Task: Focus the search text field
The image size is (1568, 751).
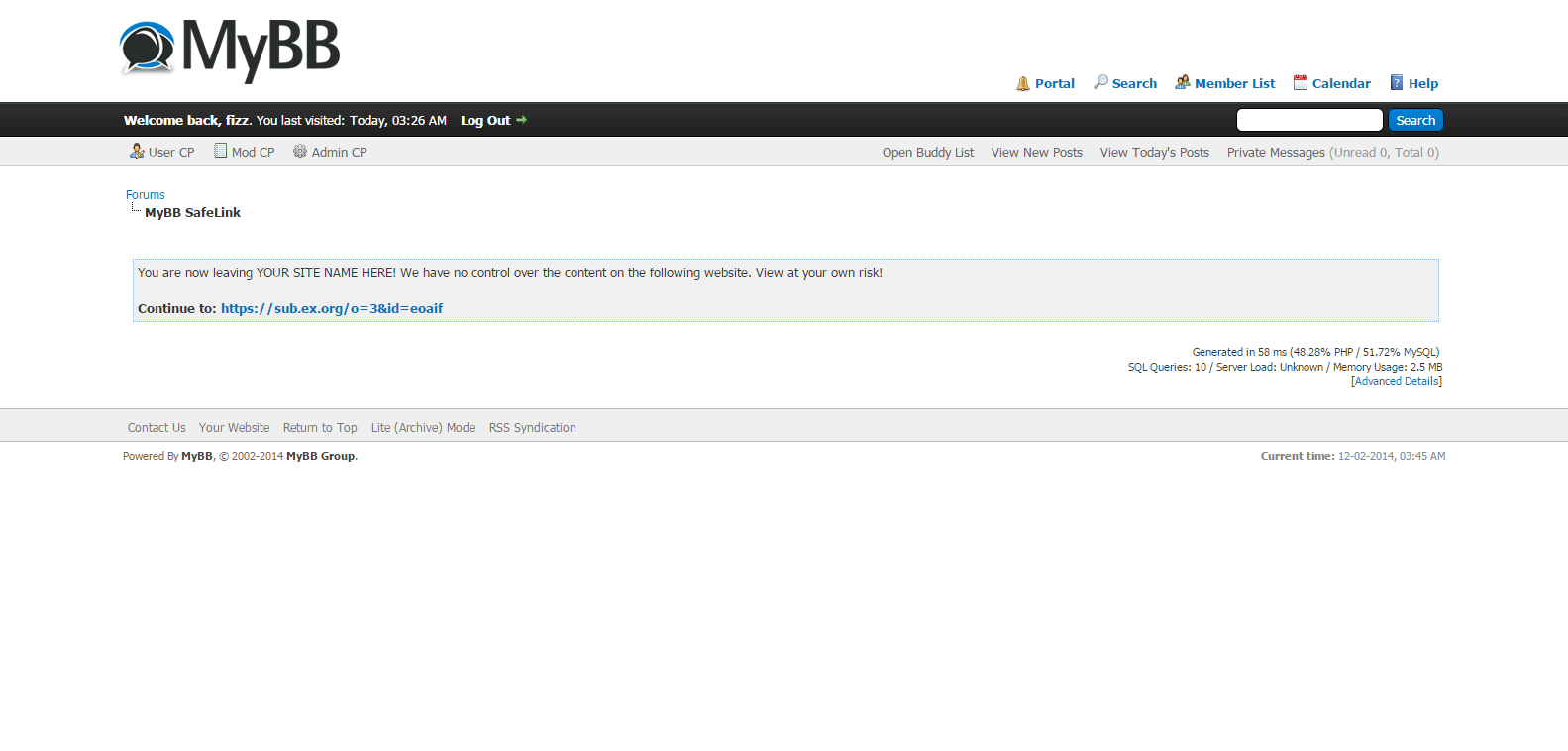Action: click(x=1308, y=120)
